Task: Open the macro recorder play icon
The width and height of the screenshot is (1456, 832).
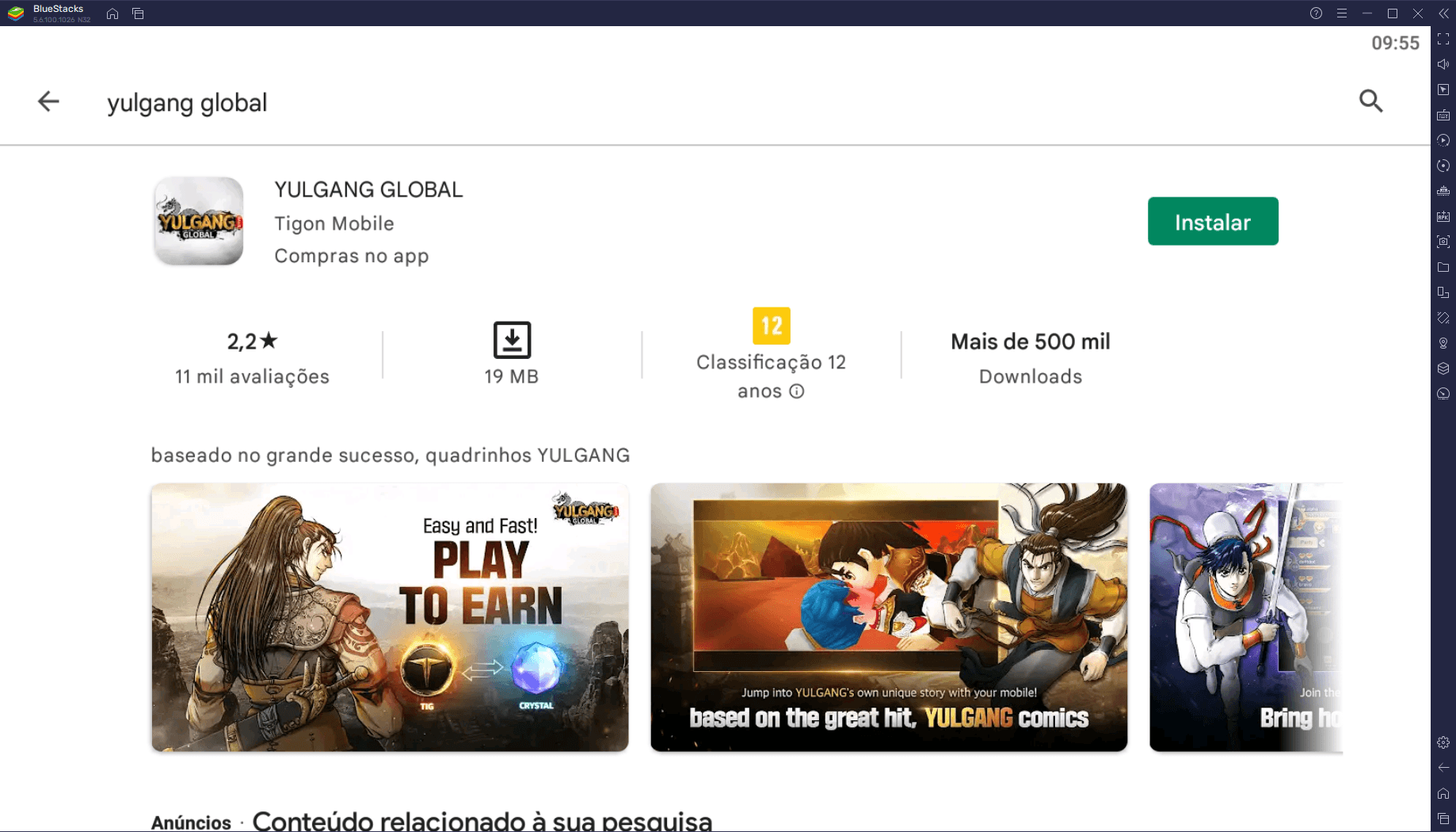Action: click(1443, 140)
